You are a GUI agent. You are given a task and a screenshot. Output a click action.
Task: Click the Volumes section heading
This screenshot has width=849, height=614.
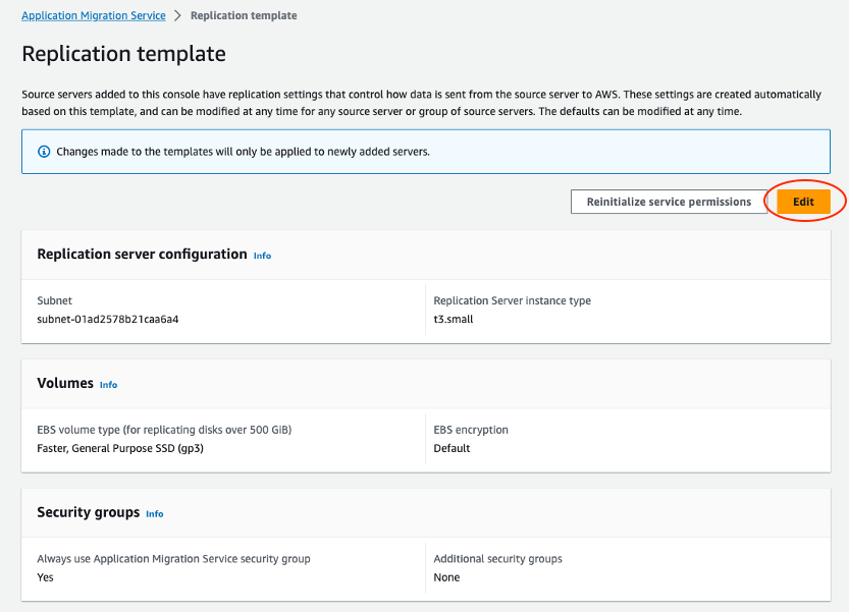tap(65, 383)
